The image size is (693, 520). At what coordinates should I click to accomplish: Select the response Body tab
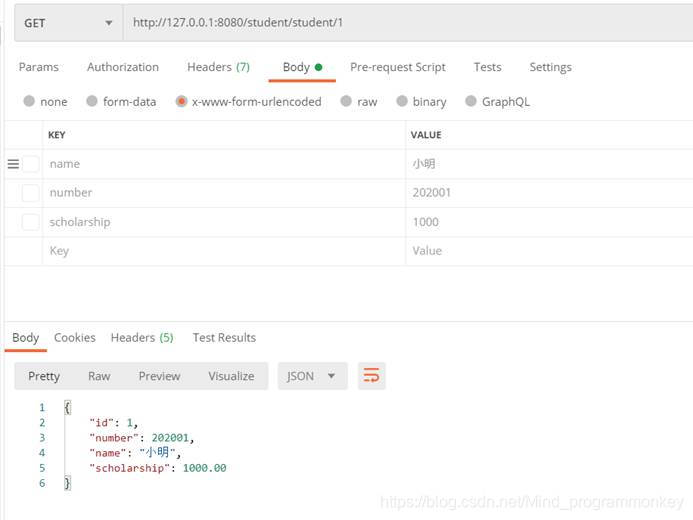pos(26,338)
